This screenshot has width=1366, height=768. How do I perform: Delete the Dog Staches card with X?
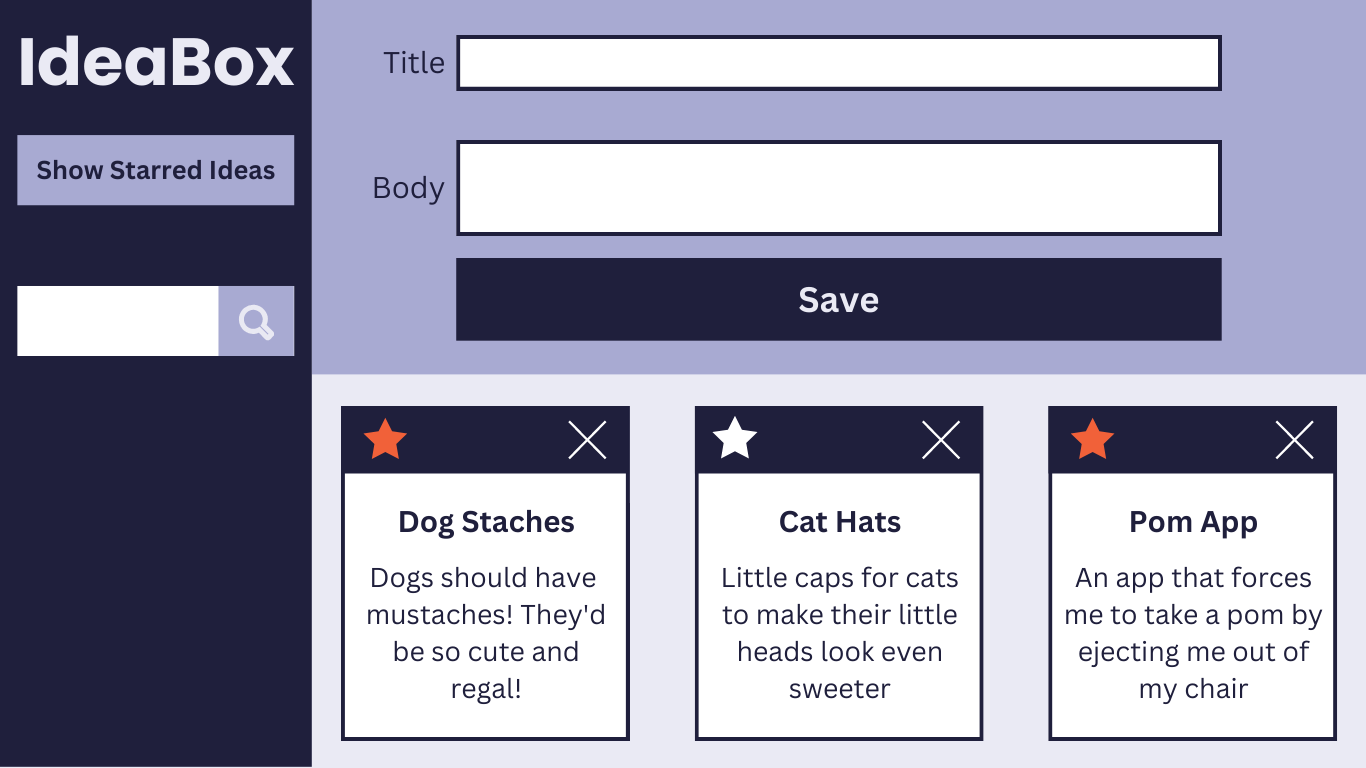click(587, 440)
